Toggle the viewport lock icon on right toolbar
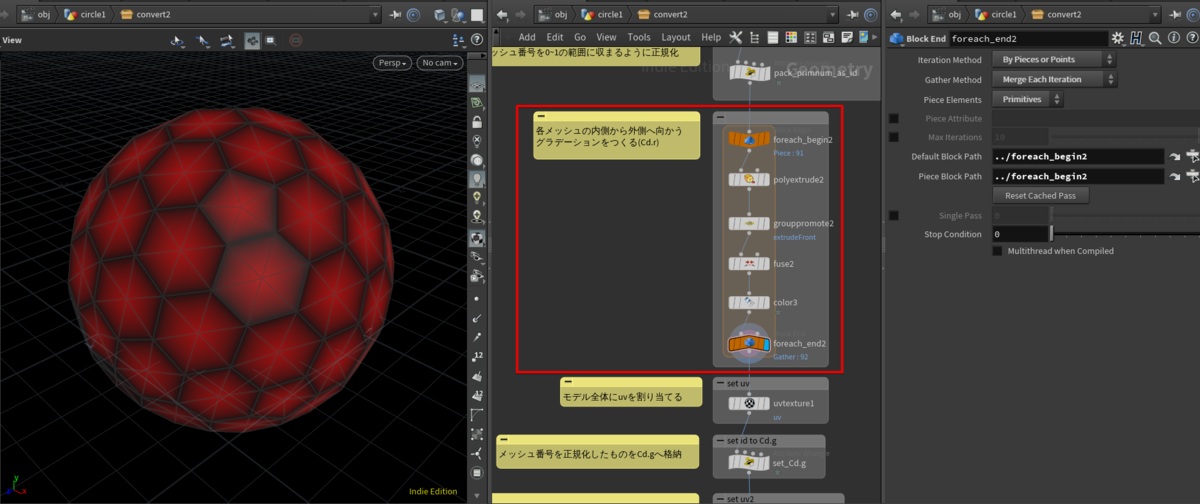 tap(478, 122)
